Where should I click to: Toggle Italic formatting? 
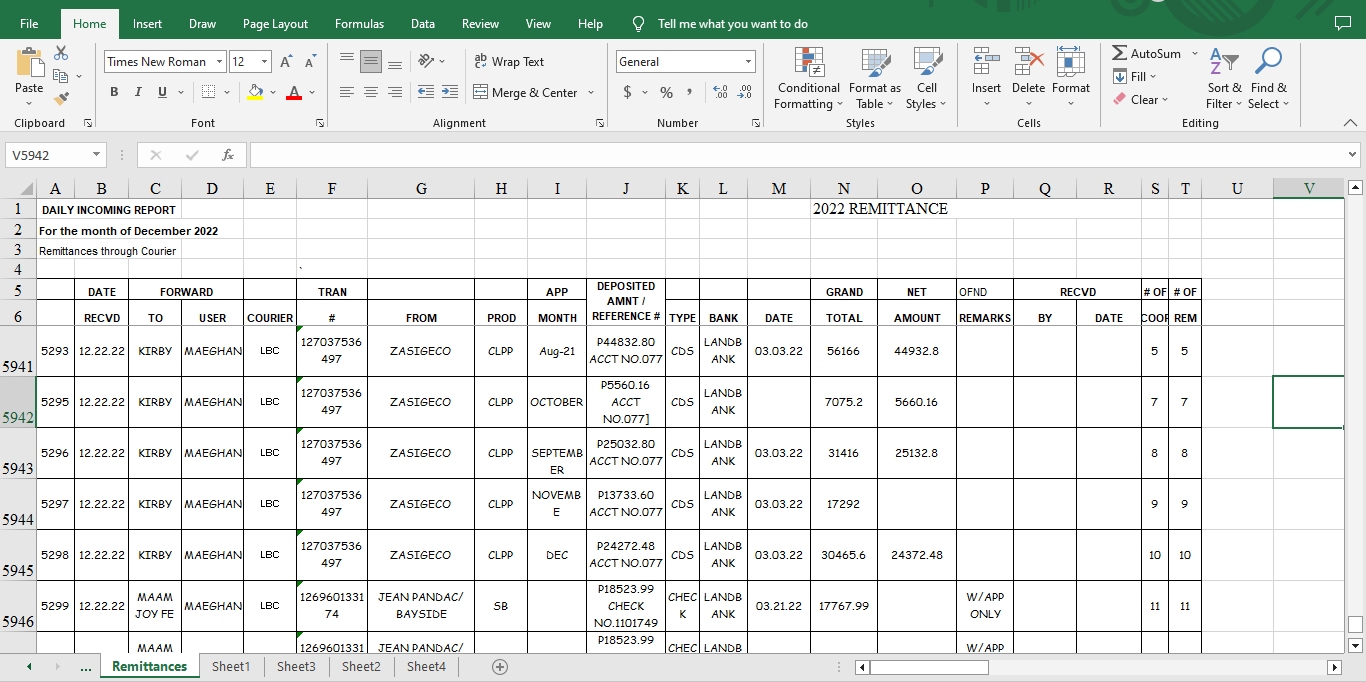pos(138,92)
